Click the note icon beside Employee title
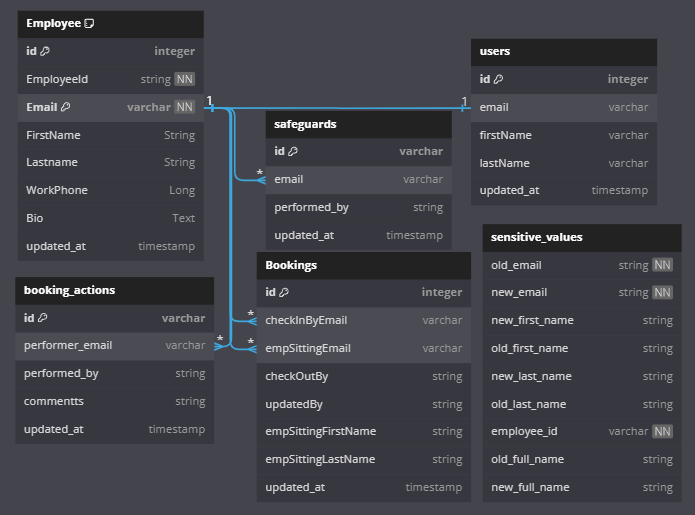This screenshot has width=695, height=515. pos(89,23)
